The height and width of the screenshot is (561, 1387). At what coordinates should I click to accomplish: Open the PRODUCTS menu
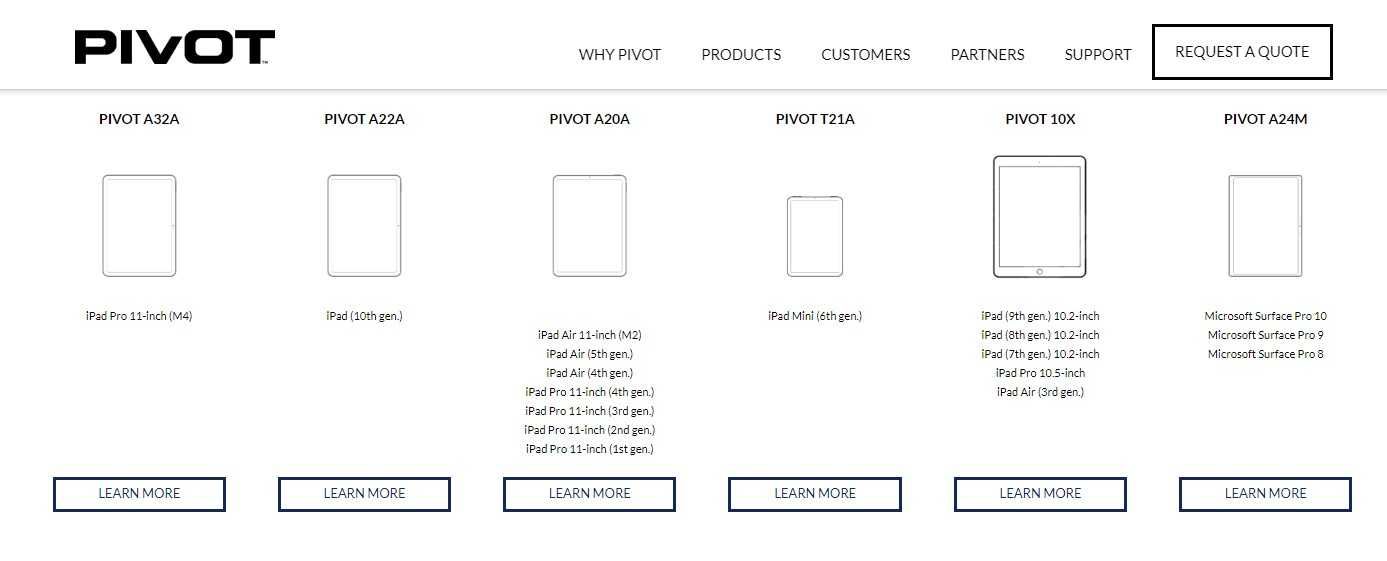point(741,55)
